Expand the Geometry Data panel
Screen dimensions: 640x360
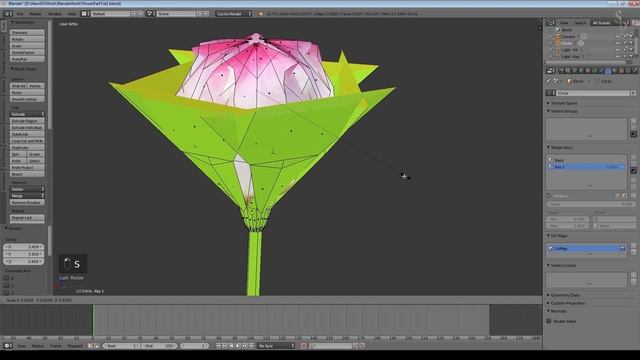[x=564, y=295]
